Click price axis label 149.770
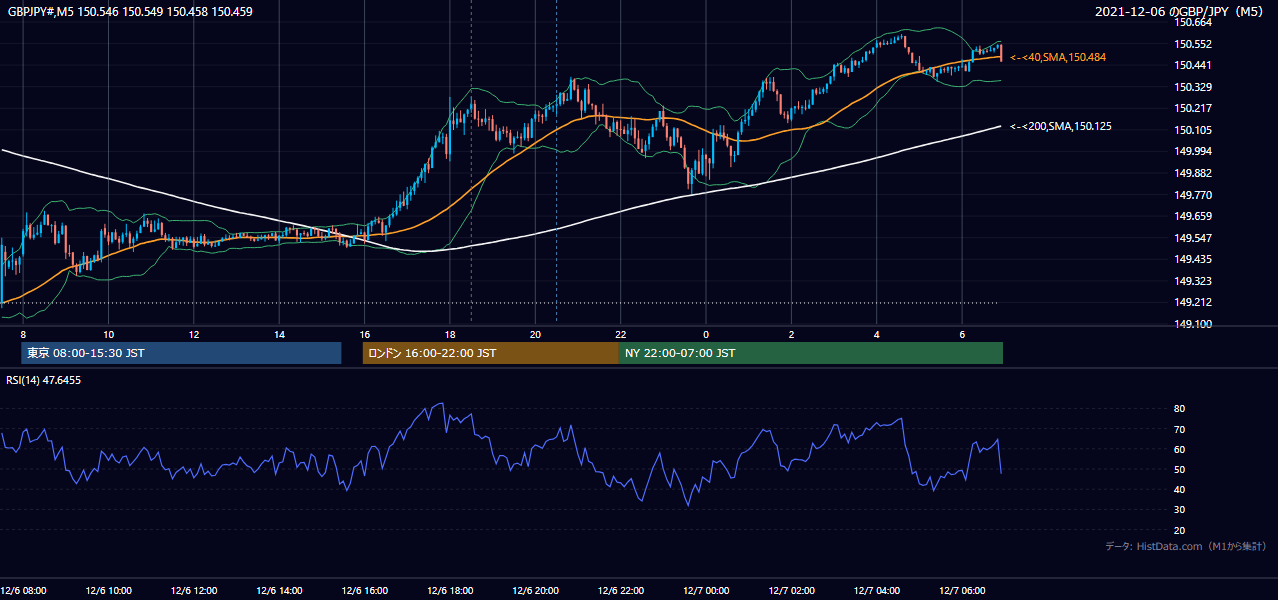Image resolution: width=1278 pixels, height=600 pixels. point(1192,195)
